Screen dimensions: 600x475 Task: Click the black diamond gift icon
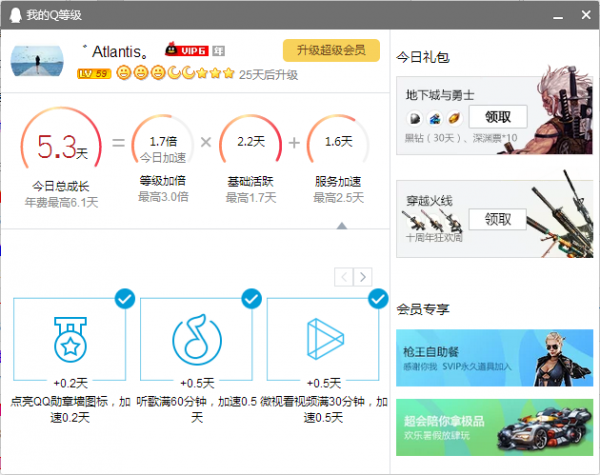[x=414, y=118]
